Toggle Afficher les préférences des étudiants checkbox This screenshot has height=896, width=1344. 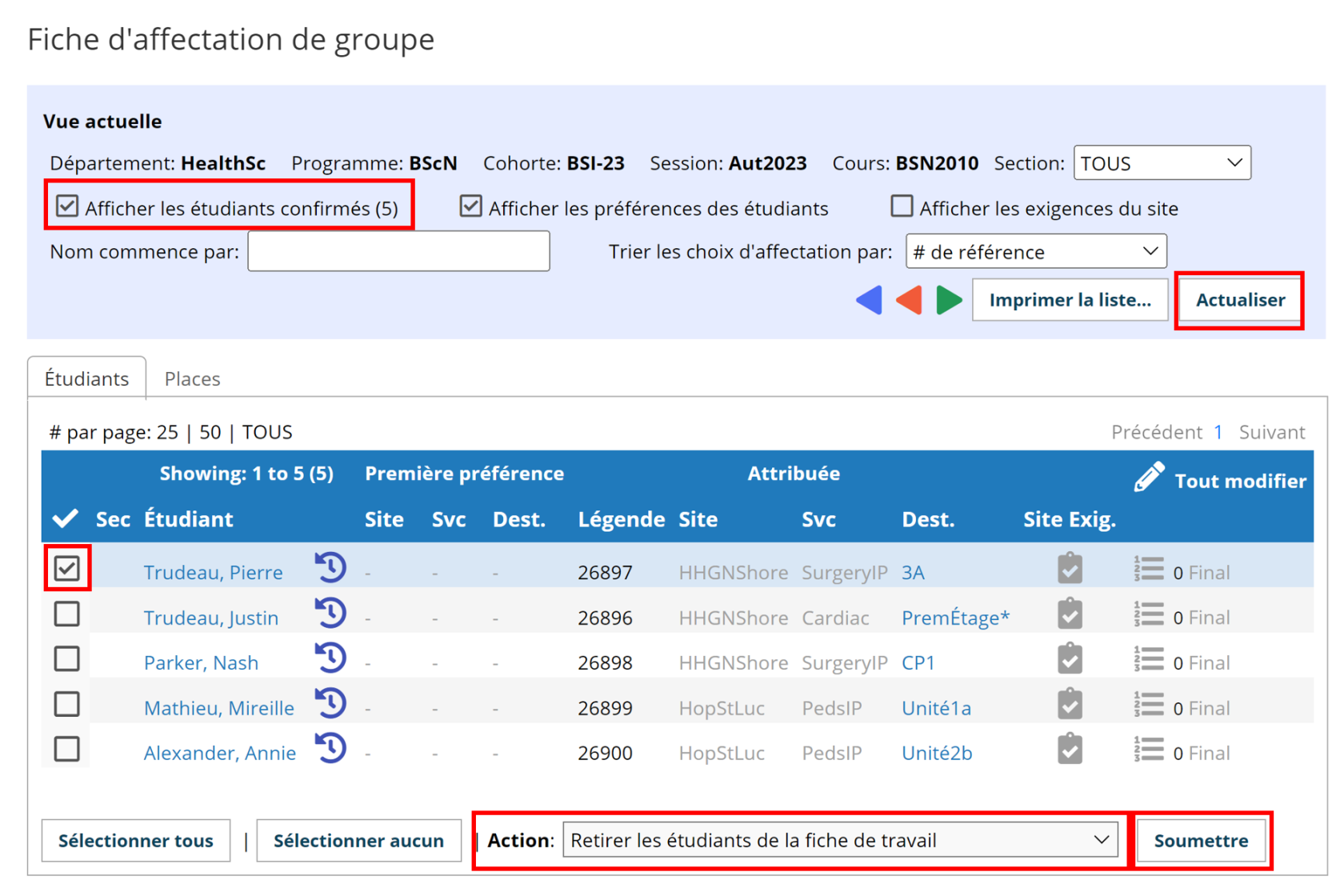471,206
